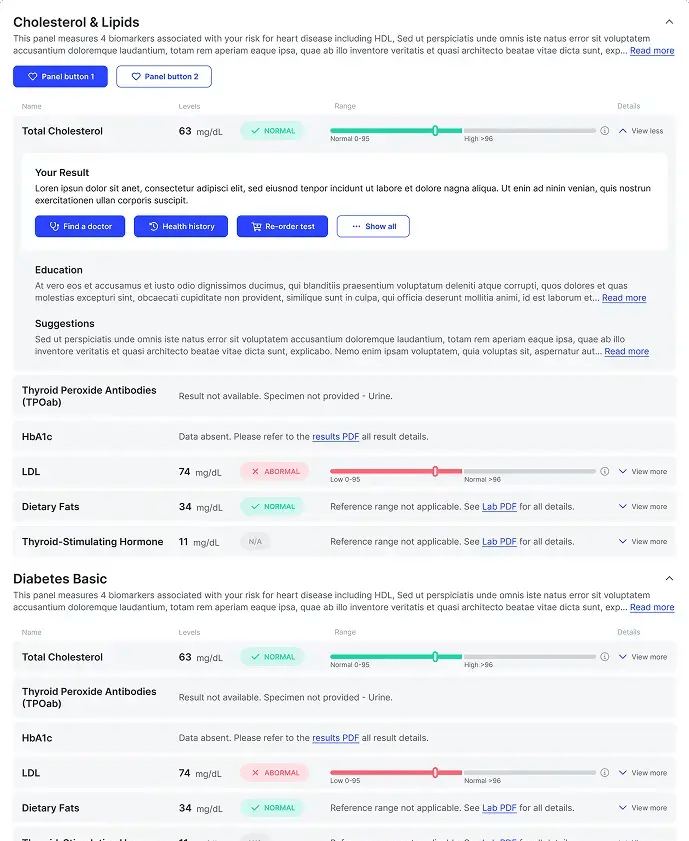The image size is (689, 841).
Task: Click info icon next to LDL range in Cholesterol panel
Action: (x=604, y=471)
